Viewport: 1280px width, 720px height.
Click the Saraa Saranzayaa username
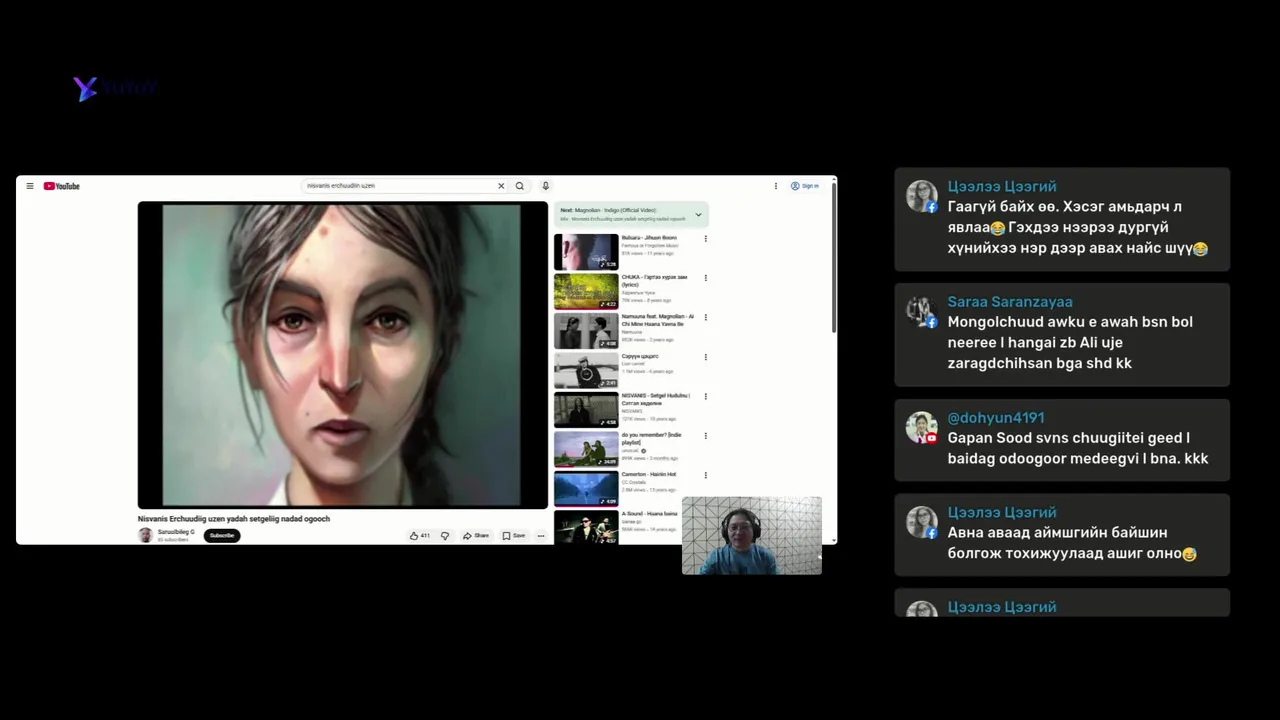tap(1010, 302)
